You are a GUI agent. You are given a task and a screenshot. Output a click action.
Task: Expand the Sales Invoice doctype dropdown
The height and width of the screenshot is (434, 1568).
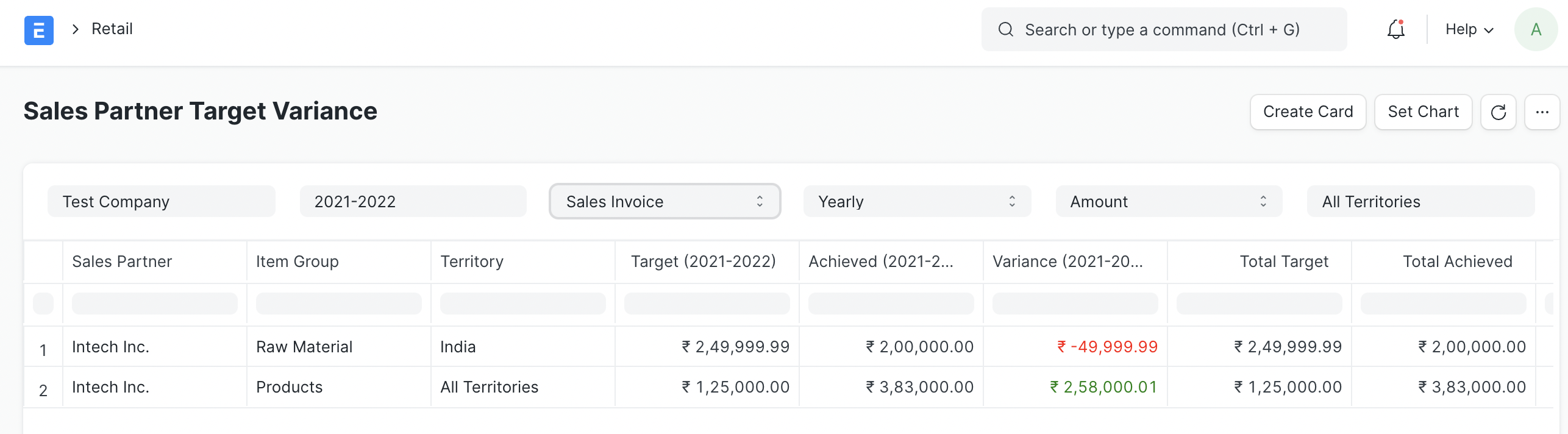[x=665, y=202]
